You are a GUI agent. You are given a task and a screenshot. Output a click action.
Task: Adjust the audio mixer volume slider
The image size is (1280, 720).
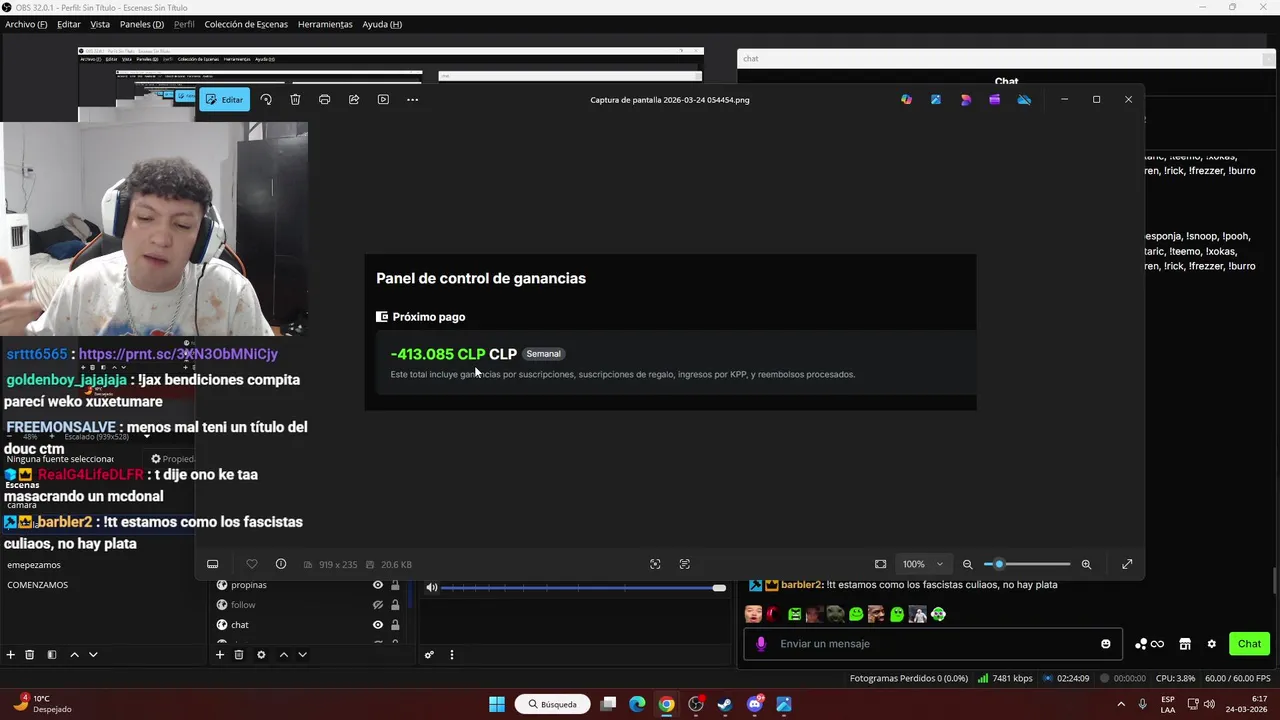584,587
